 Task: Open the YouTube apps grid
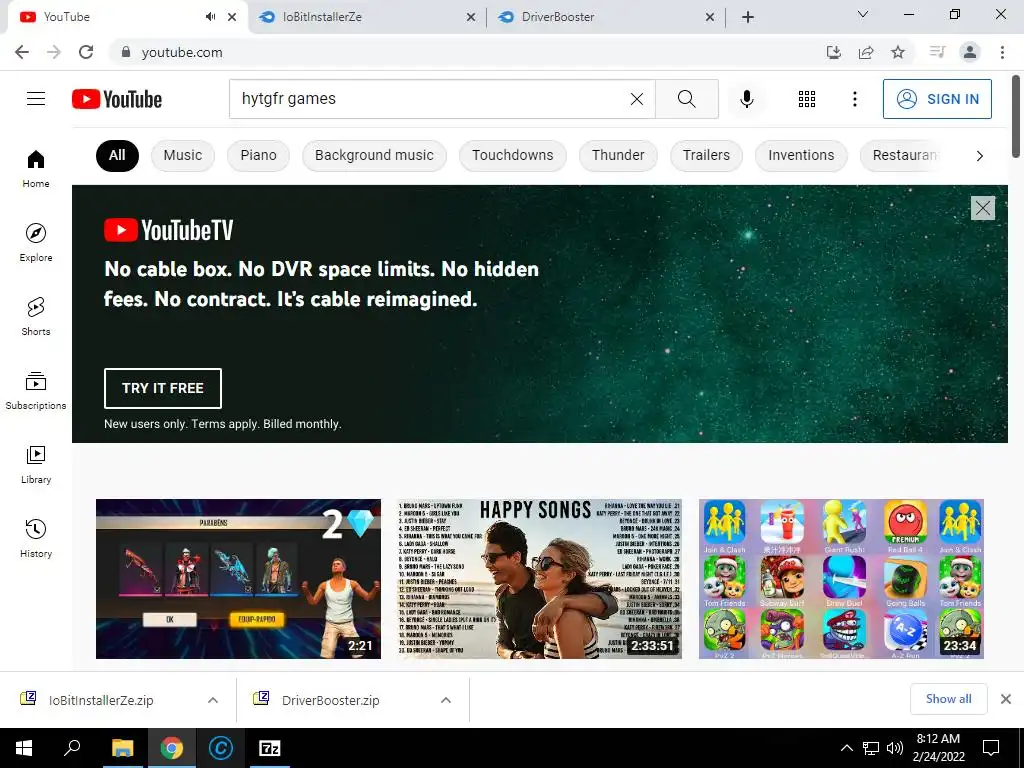point(807,99)
